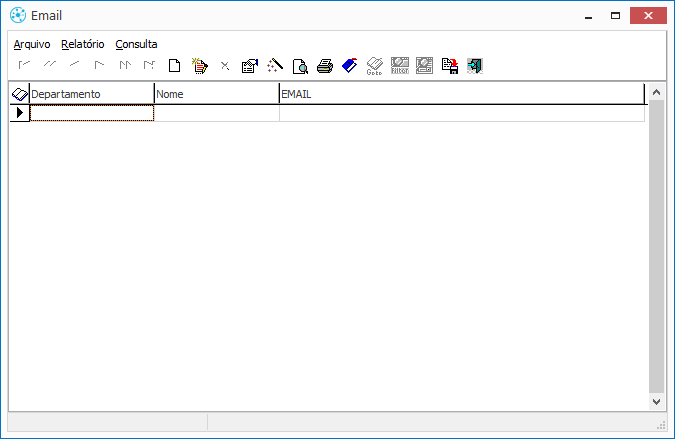The height and width of the screenshot is (439, 675).
Task: Click the edit record icon with pencil
Action: pyautogui.click(x=199, y=66)
